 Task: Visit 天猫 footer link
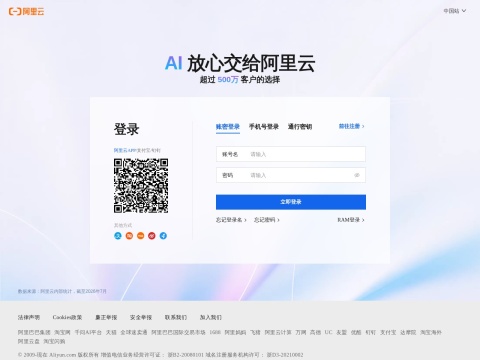pyautogui.click(x=111, y=332)
